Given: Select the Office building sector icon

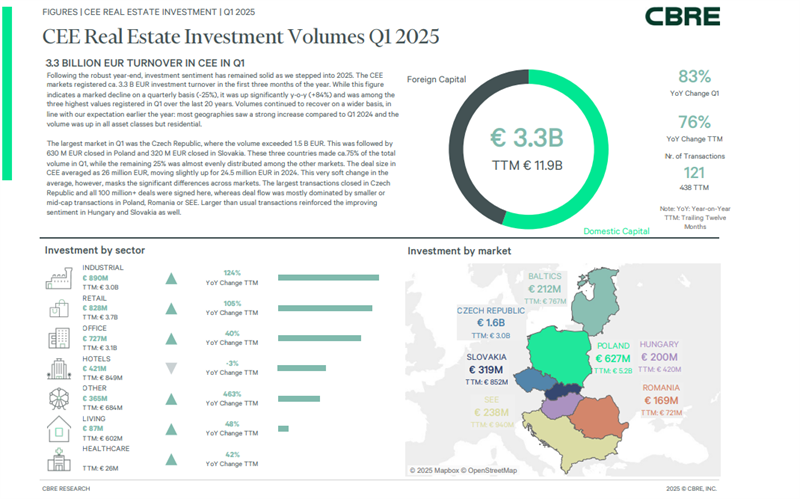Looking at the screenshot, I should pos(60,338).
